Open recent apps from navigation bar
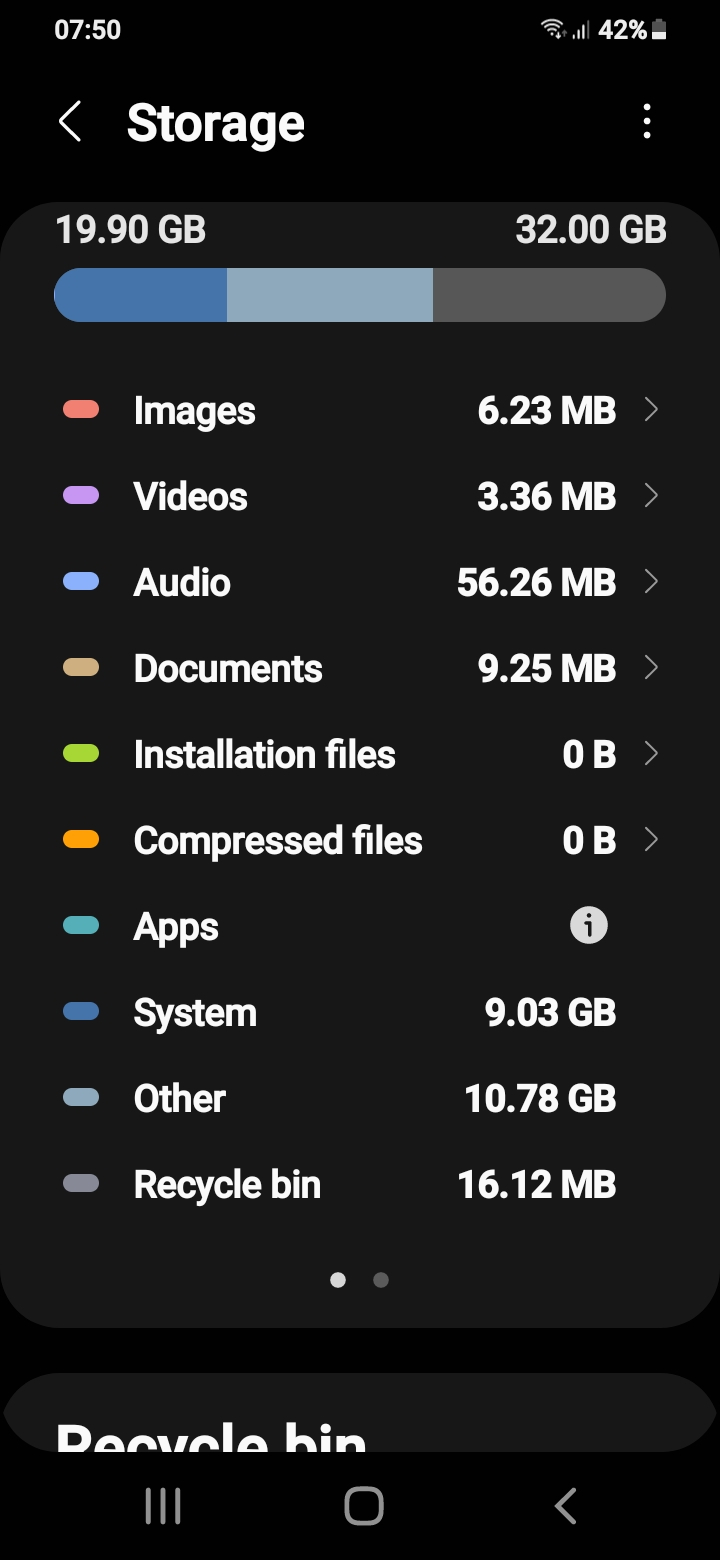This screenshot has width=720, height=1560. click(163, 1506)
